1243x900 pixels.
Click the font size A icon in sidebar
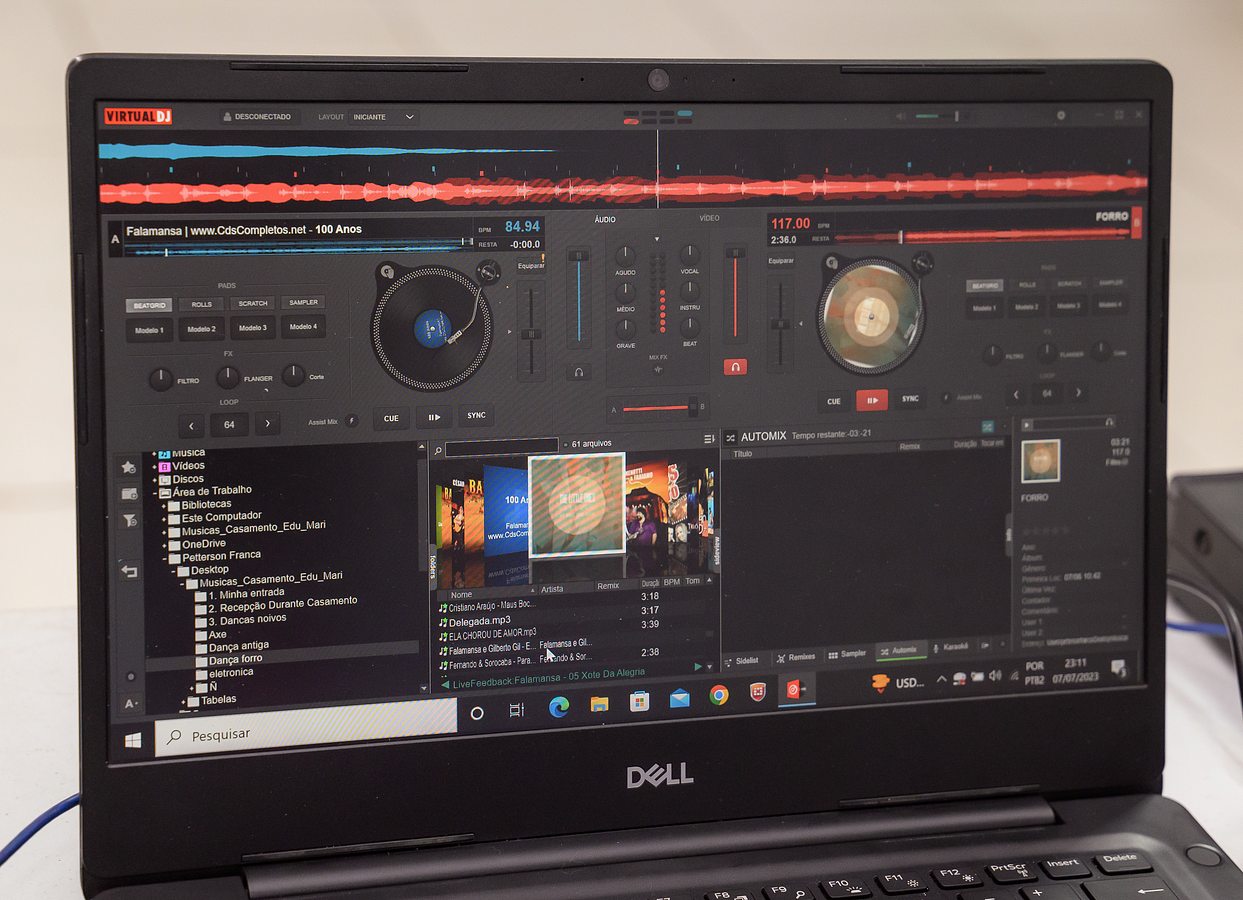coord(130,704)
